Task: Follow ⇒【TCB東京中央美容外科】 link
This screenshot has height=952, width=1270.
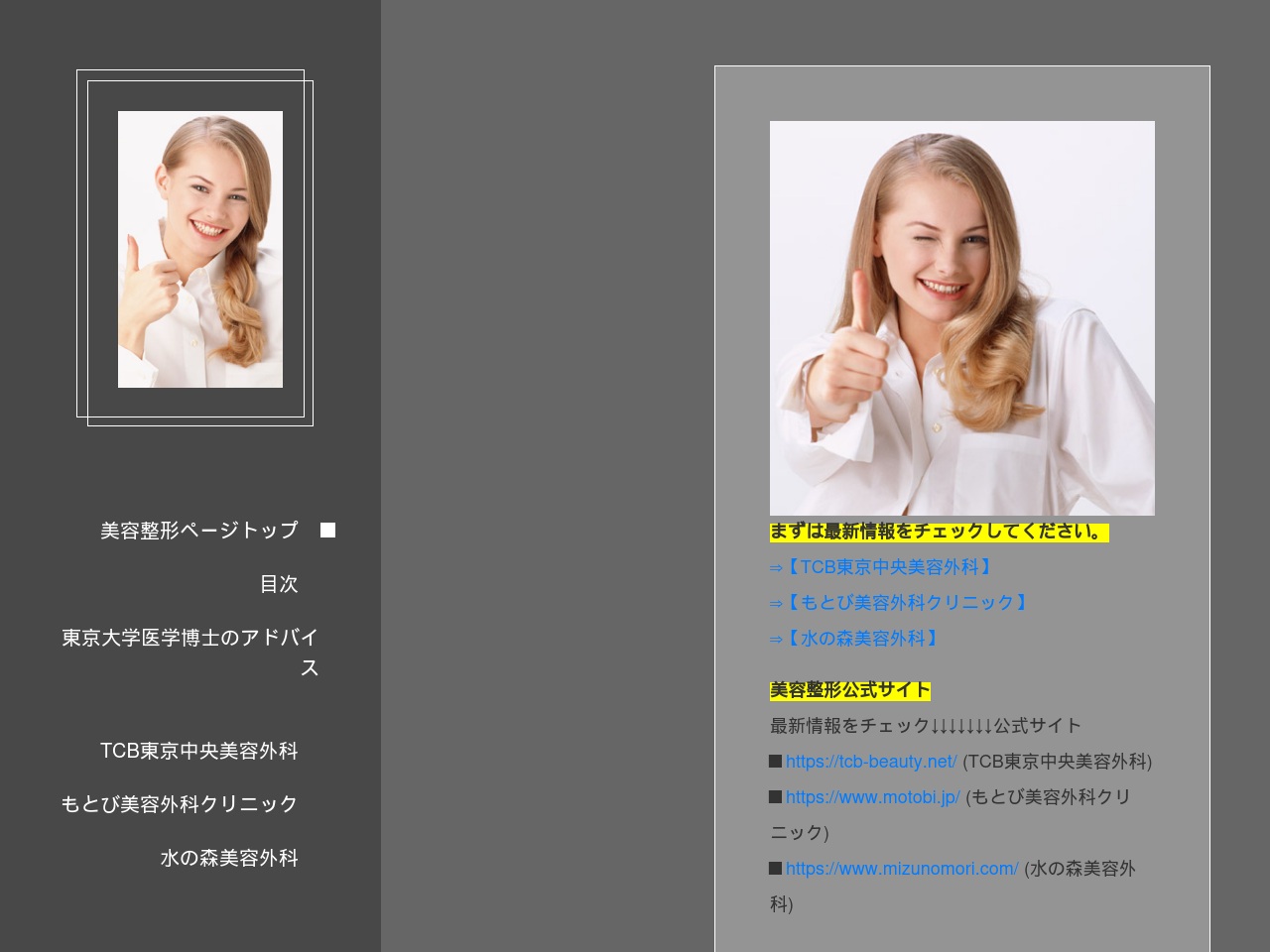Action: pos(881,567)
